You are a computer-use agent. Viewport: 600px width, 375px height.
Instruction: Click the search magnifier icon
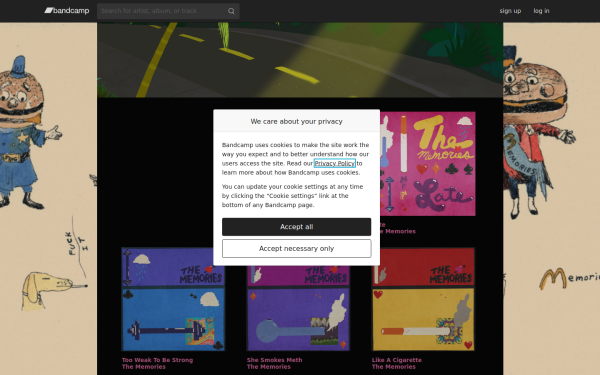(x=231, y=11)
